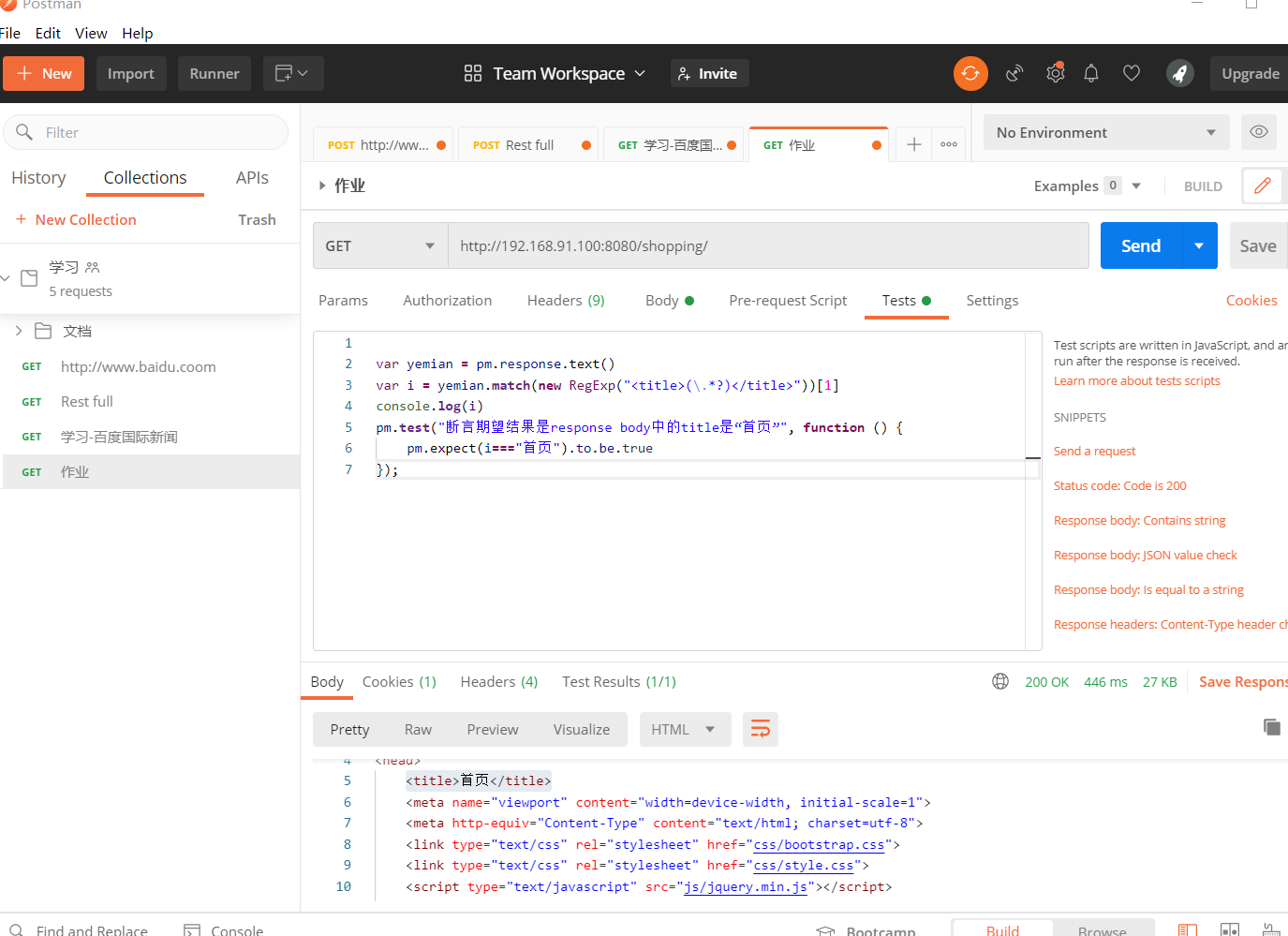Click the team members icon beside 学习
Image resolution: width=1288 pixels, height=936 pixels.
tap(92, 267)
